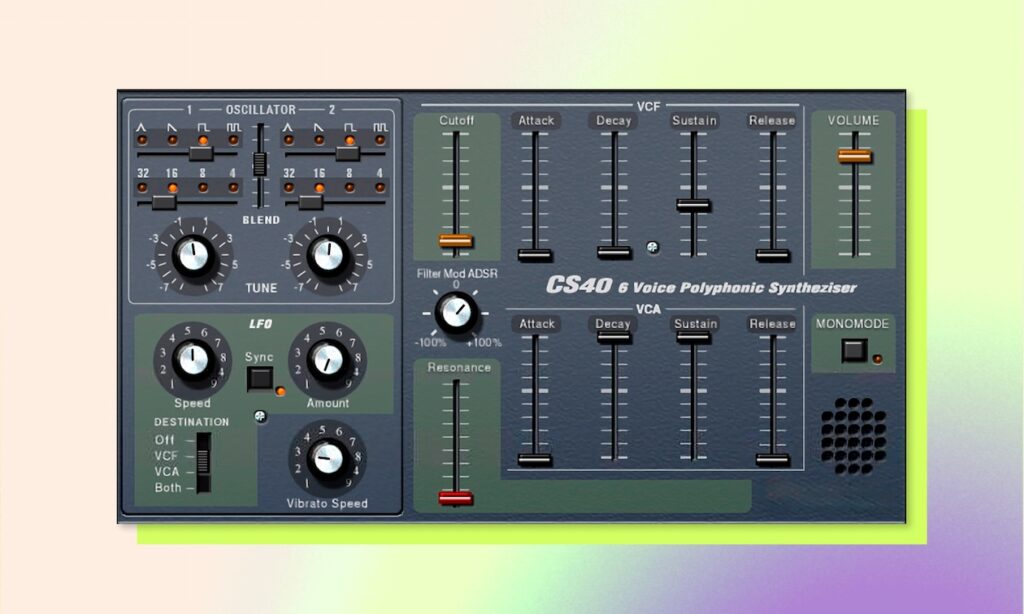The height and width of the screenshot is (614, 1024).
Task: Toggle the LFO Sync button
Action: coord(260,379)
